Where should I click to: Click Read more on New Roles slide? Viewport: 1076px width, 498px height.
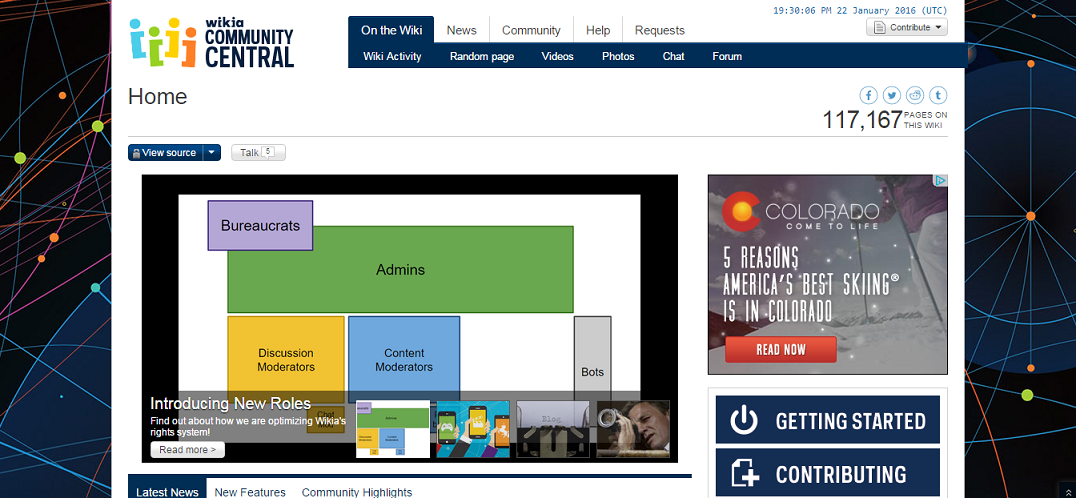(187, 450)
